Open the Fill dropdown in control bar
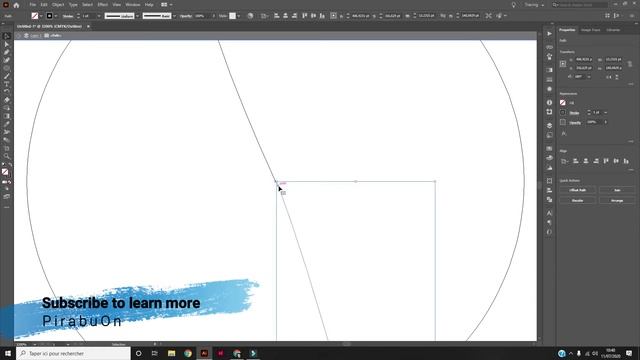The width and height of the screenshot is (640, 360). [41, 16]
